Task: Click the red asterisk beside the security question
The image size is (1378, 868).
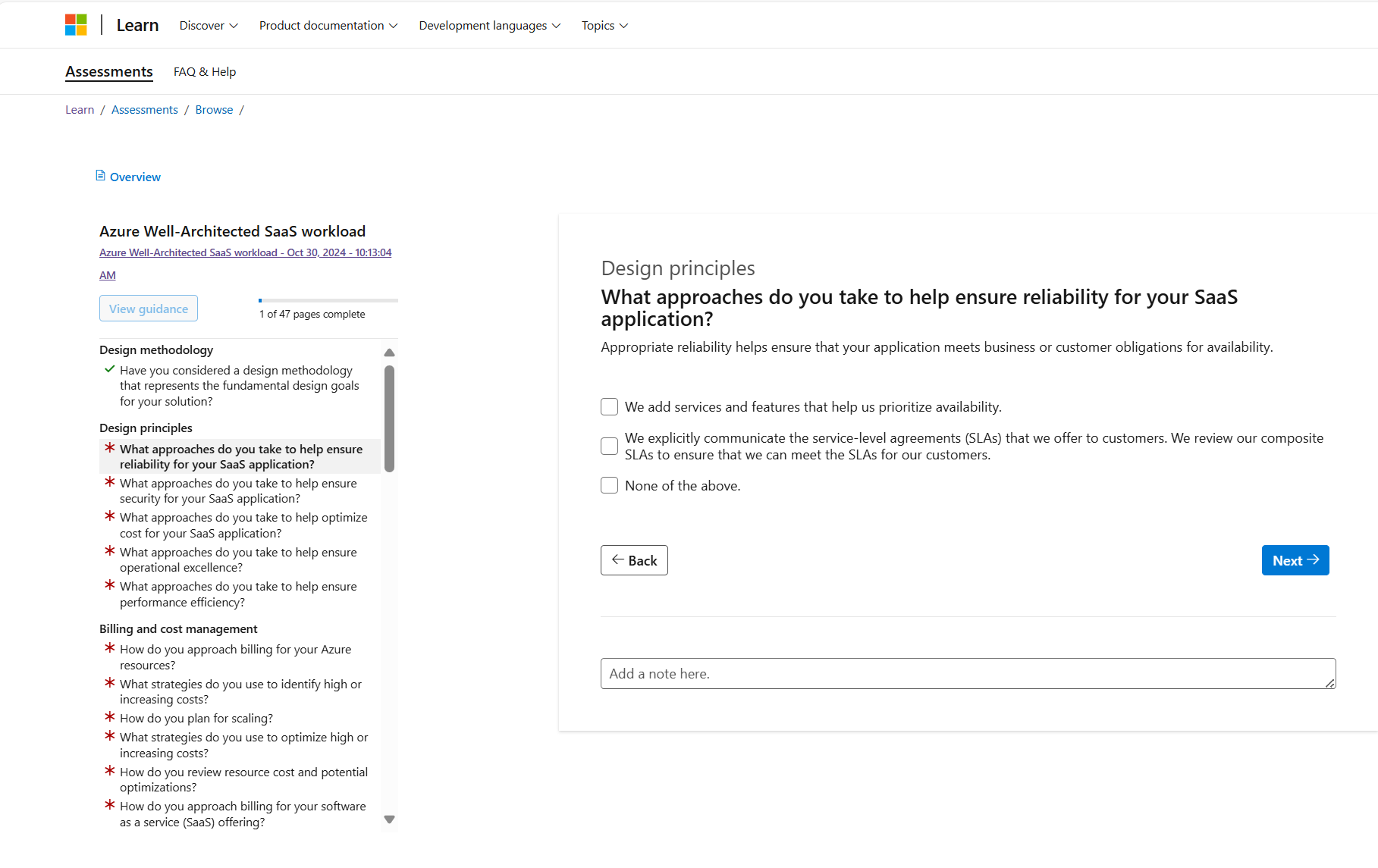Action: [110, 482]
